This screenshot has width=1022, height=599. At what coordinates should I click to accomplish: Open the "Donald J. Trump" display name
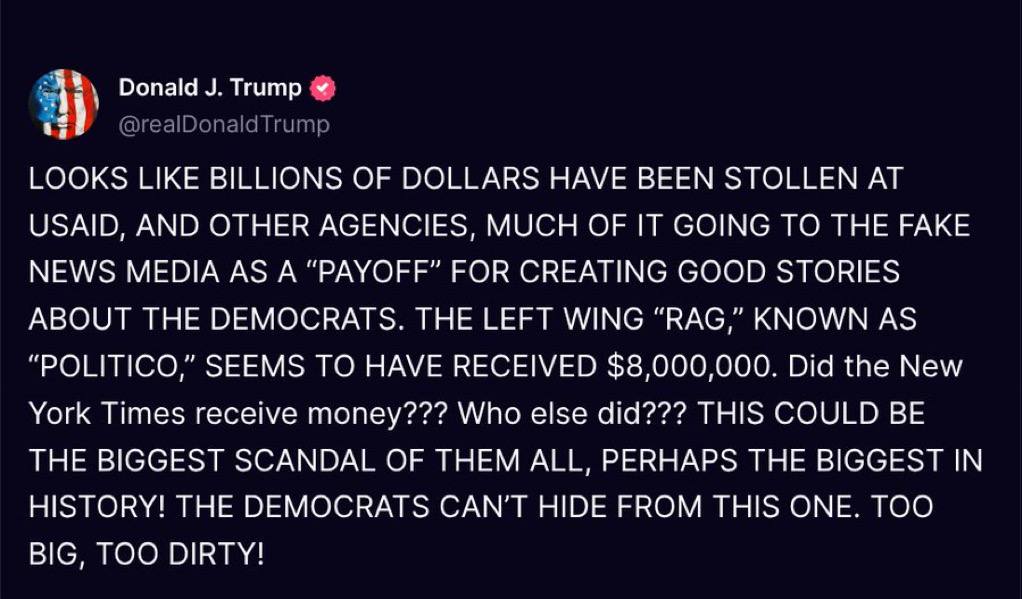pos(210,88)
